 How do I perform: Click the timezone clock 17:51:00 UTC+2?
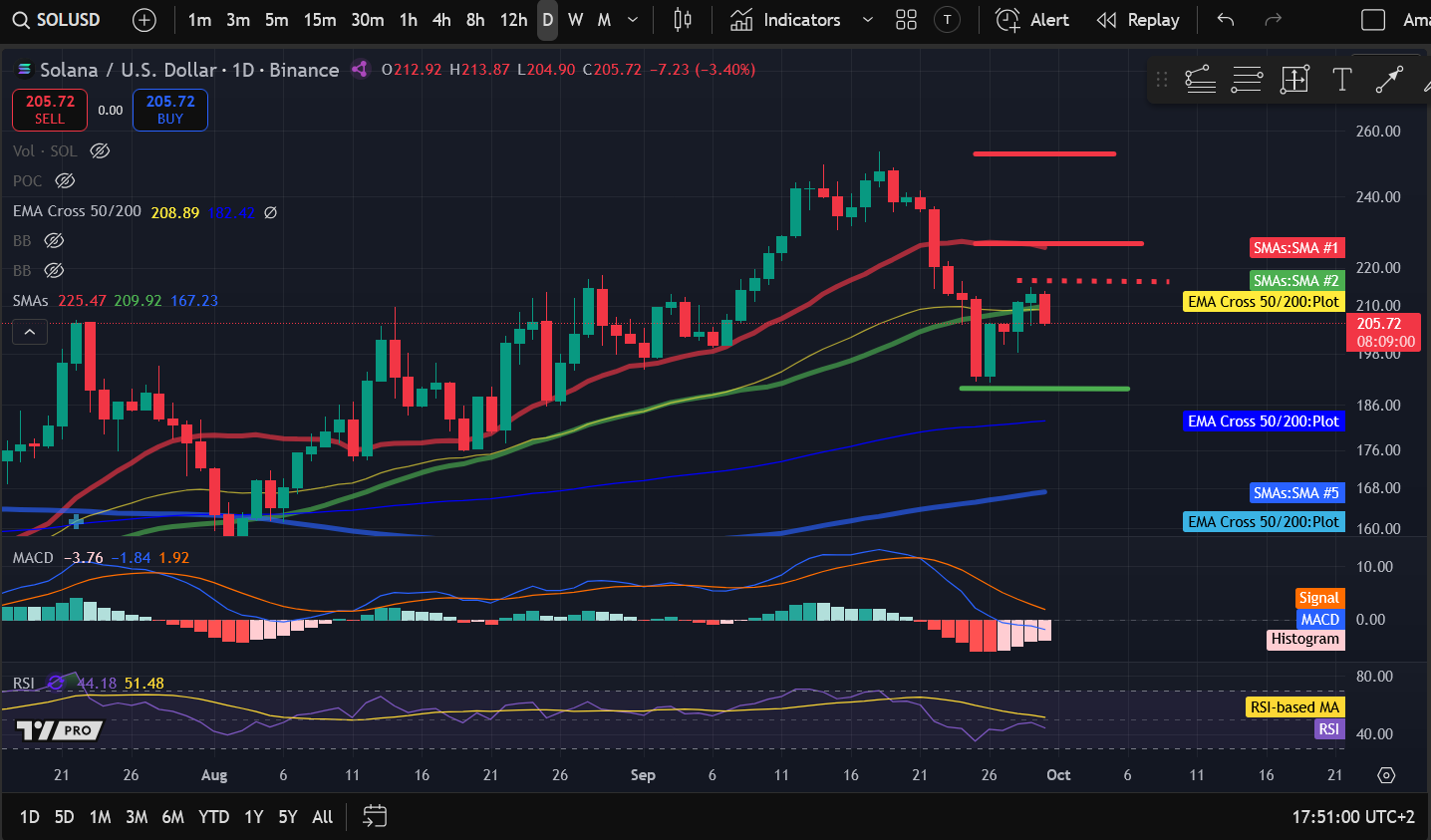click(x=1353, y=817)
